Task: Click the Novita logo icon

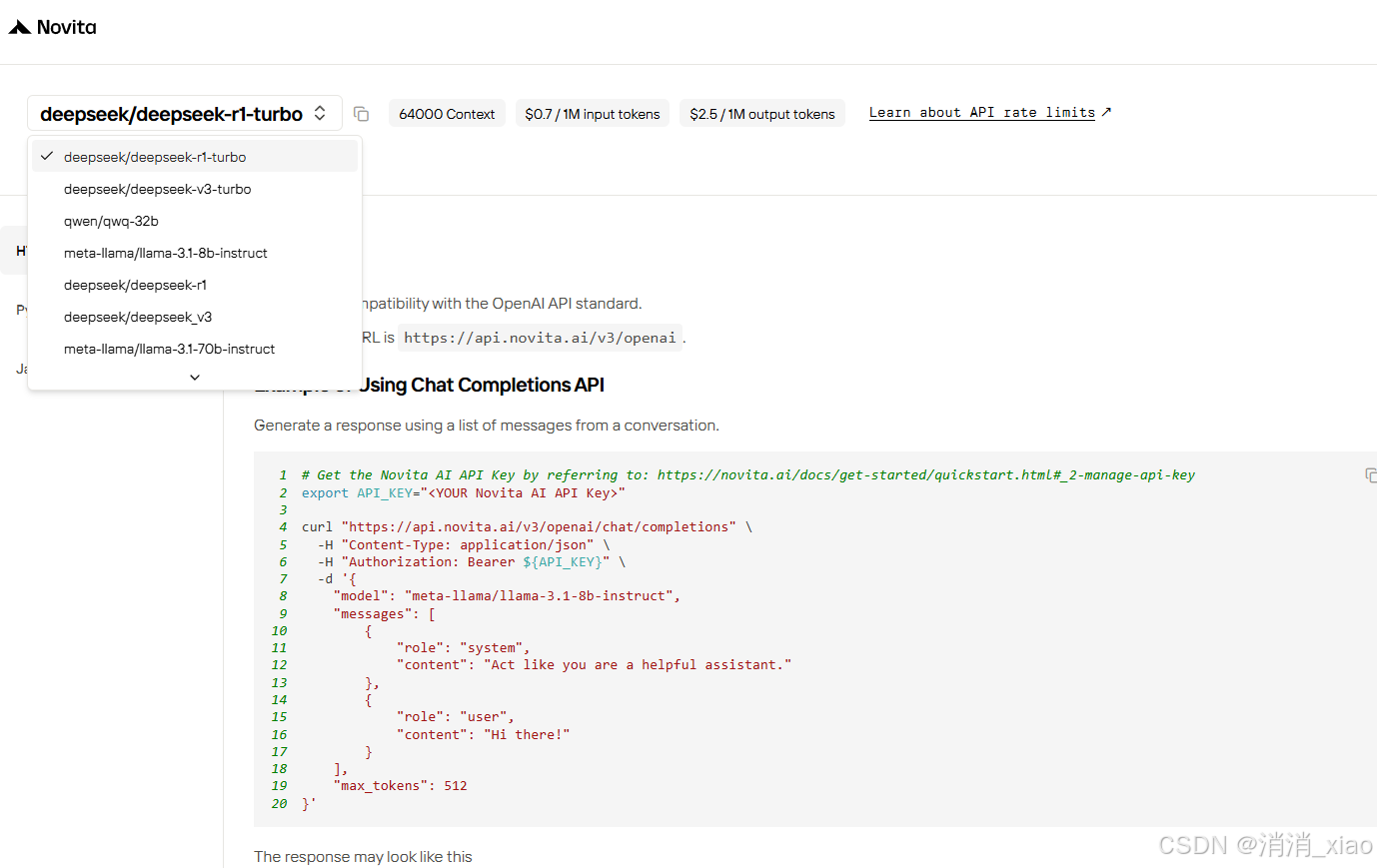Action: [19, 27]
